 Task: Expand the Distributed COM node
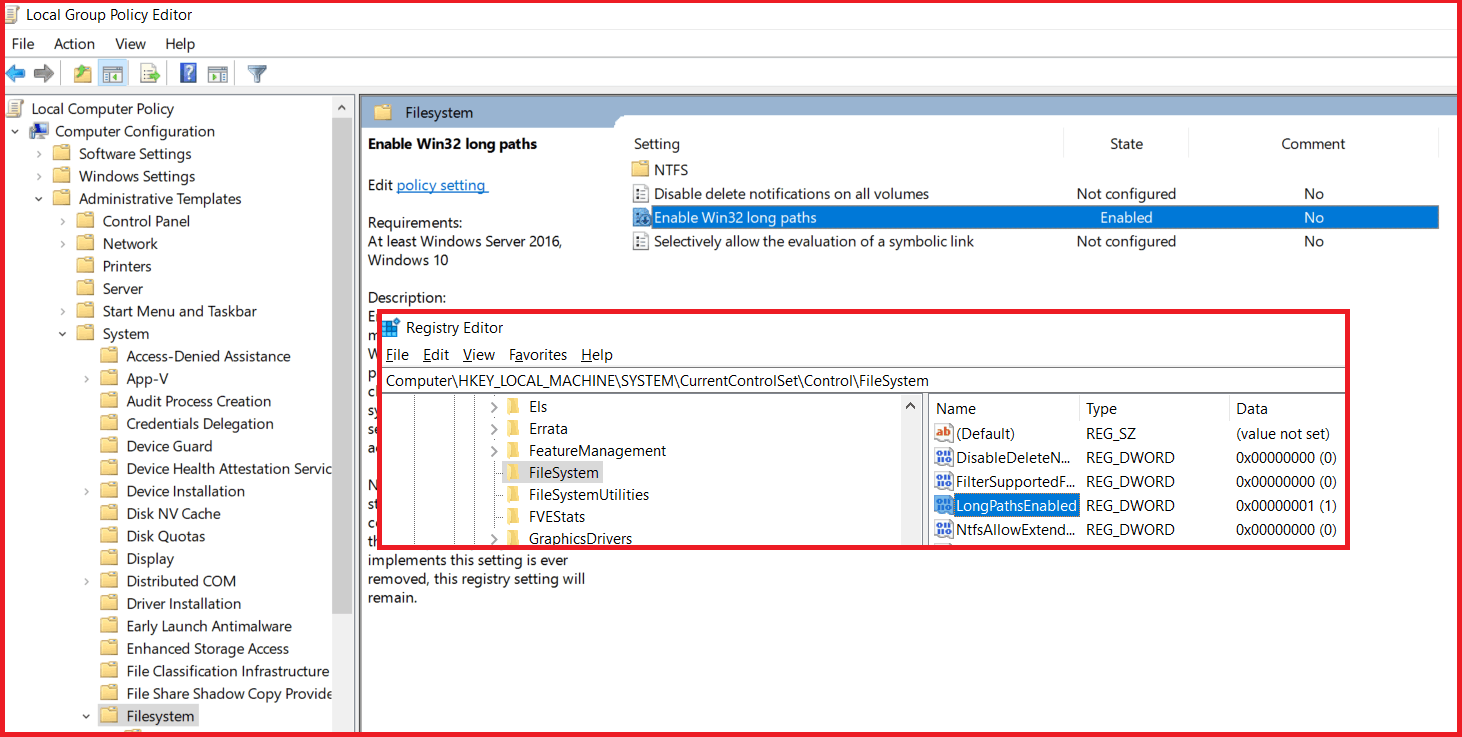tap(87, 581)
